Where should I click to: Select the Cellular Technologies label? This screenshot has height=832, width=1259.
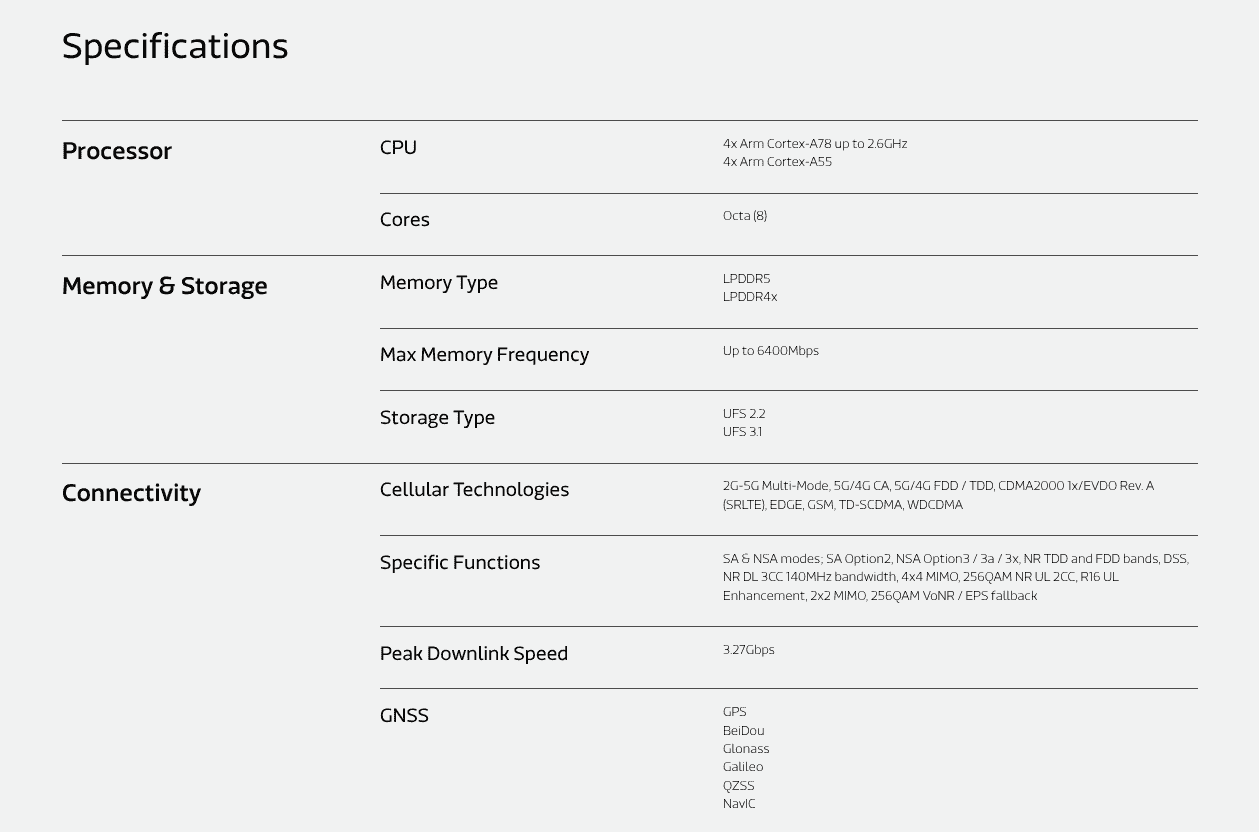pos(474,490)
